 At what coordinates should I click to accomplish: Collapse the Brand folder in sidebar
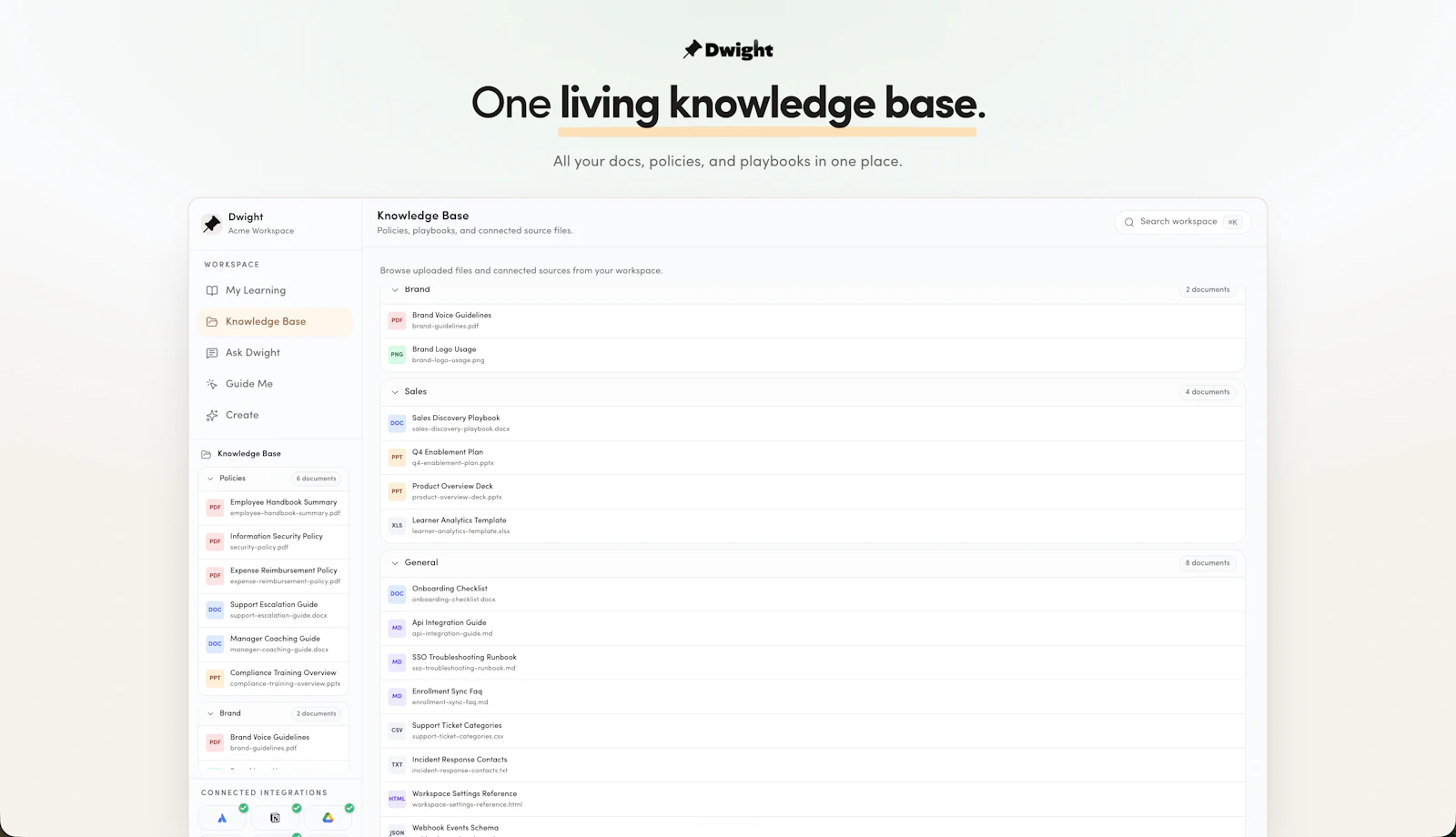click(x=211, y=713)
